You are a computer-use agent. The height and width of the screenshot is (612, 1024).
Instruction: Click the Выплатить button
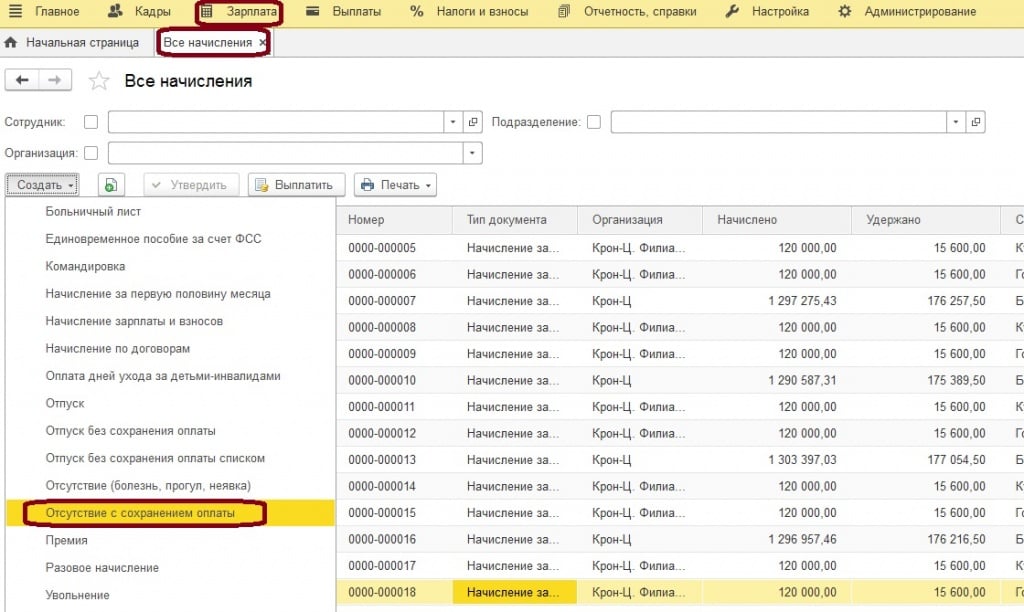(297, 185)
